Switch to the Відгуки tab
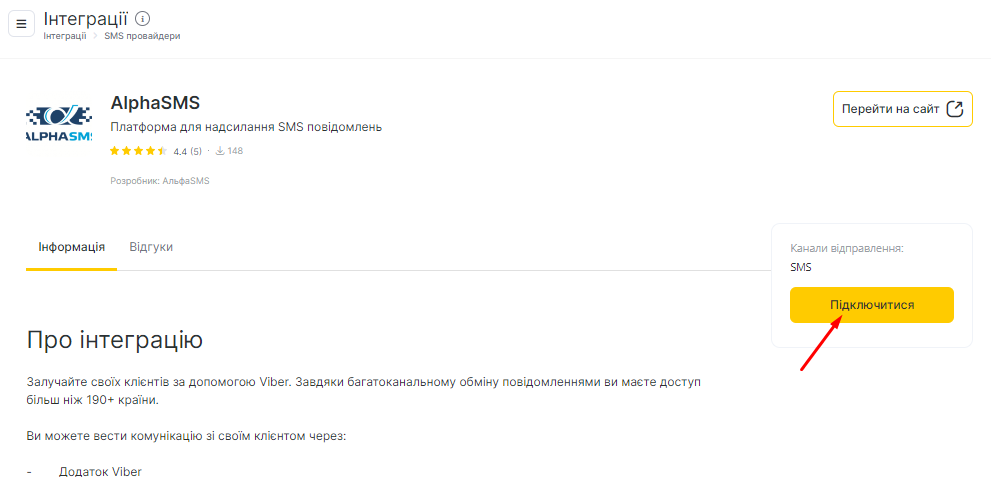991x477 pixels. (151, 247)
